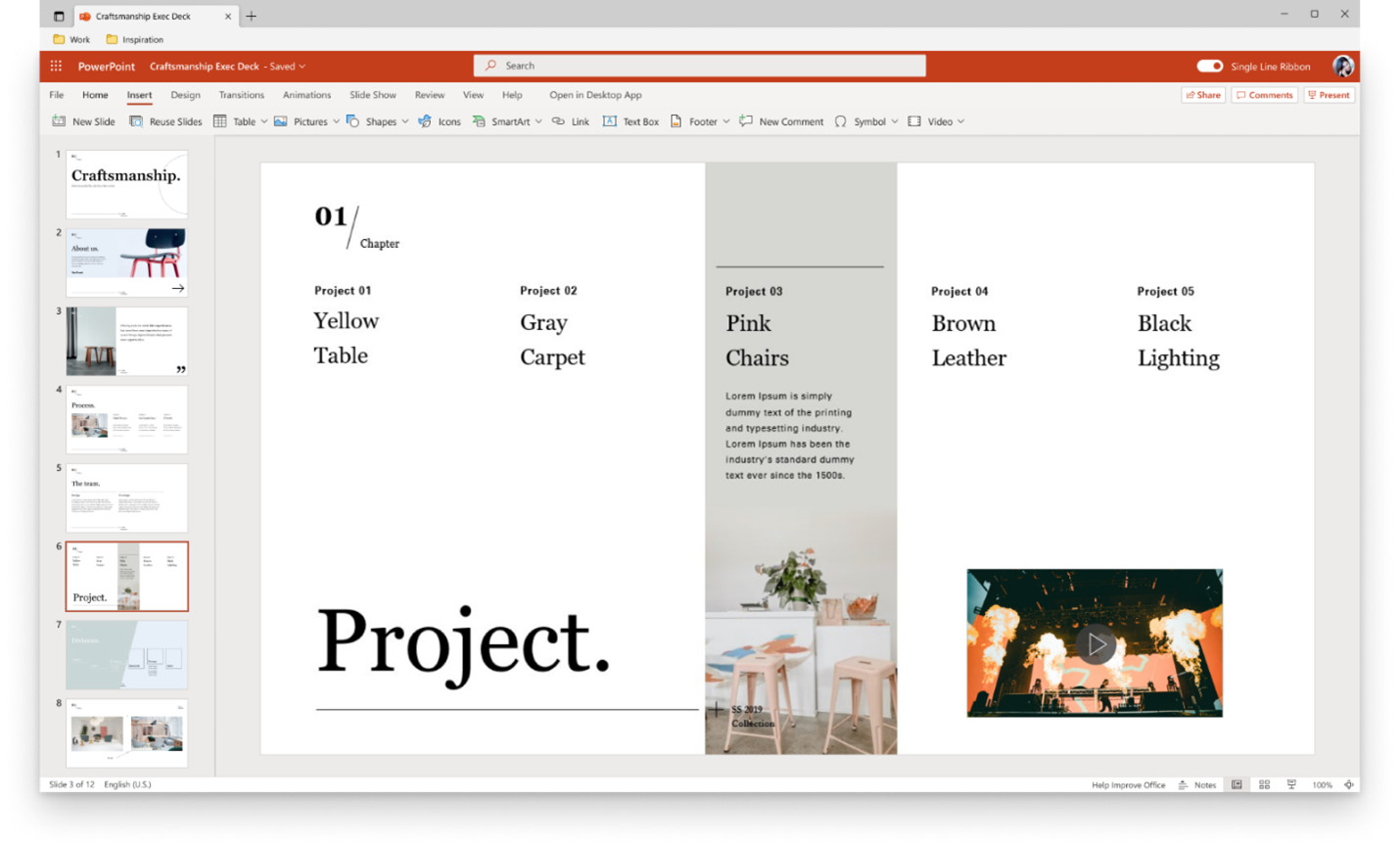Open the app launcher waffle icon
1400x850 pixels.
(x=56, y=66)
